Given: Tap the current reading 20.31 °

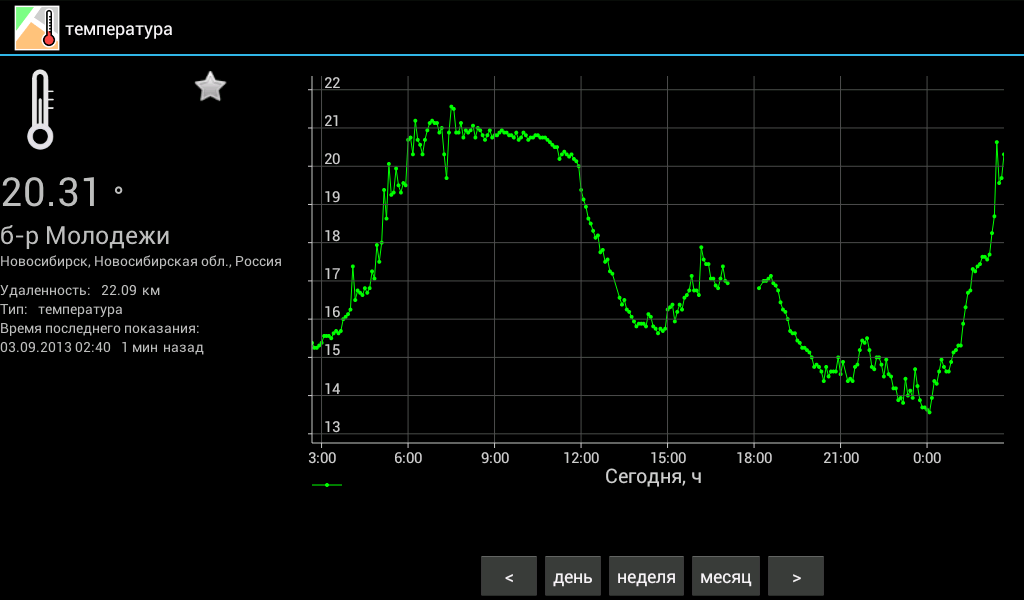Looking at the screenshot, I should 63,192.
